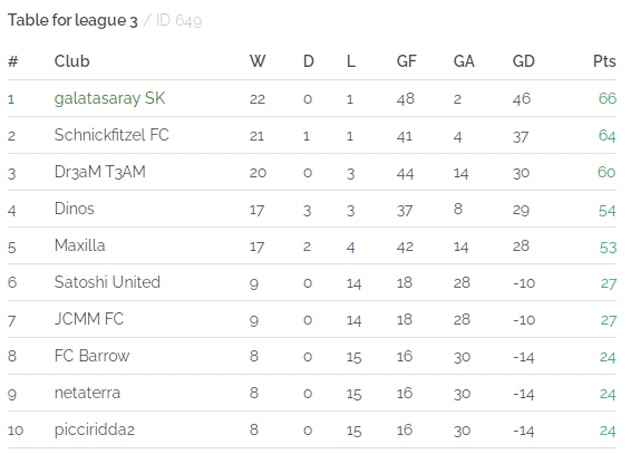
Task: Select the Dr3aM T3AM club name
Action: 100,172
